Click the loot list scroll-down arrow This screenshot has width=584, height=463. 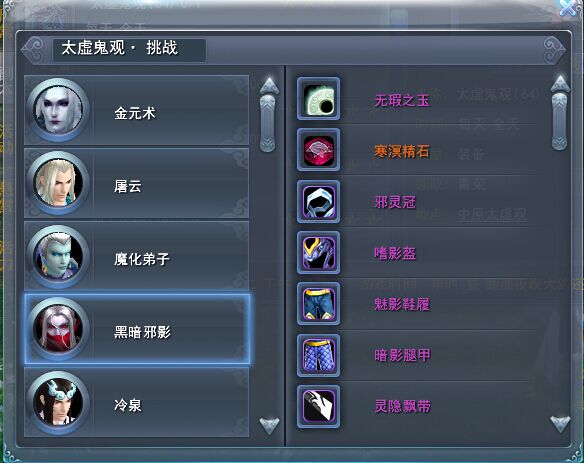tap(560, 424)
